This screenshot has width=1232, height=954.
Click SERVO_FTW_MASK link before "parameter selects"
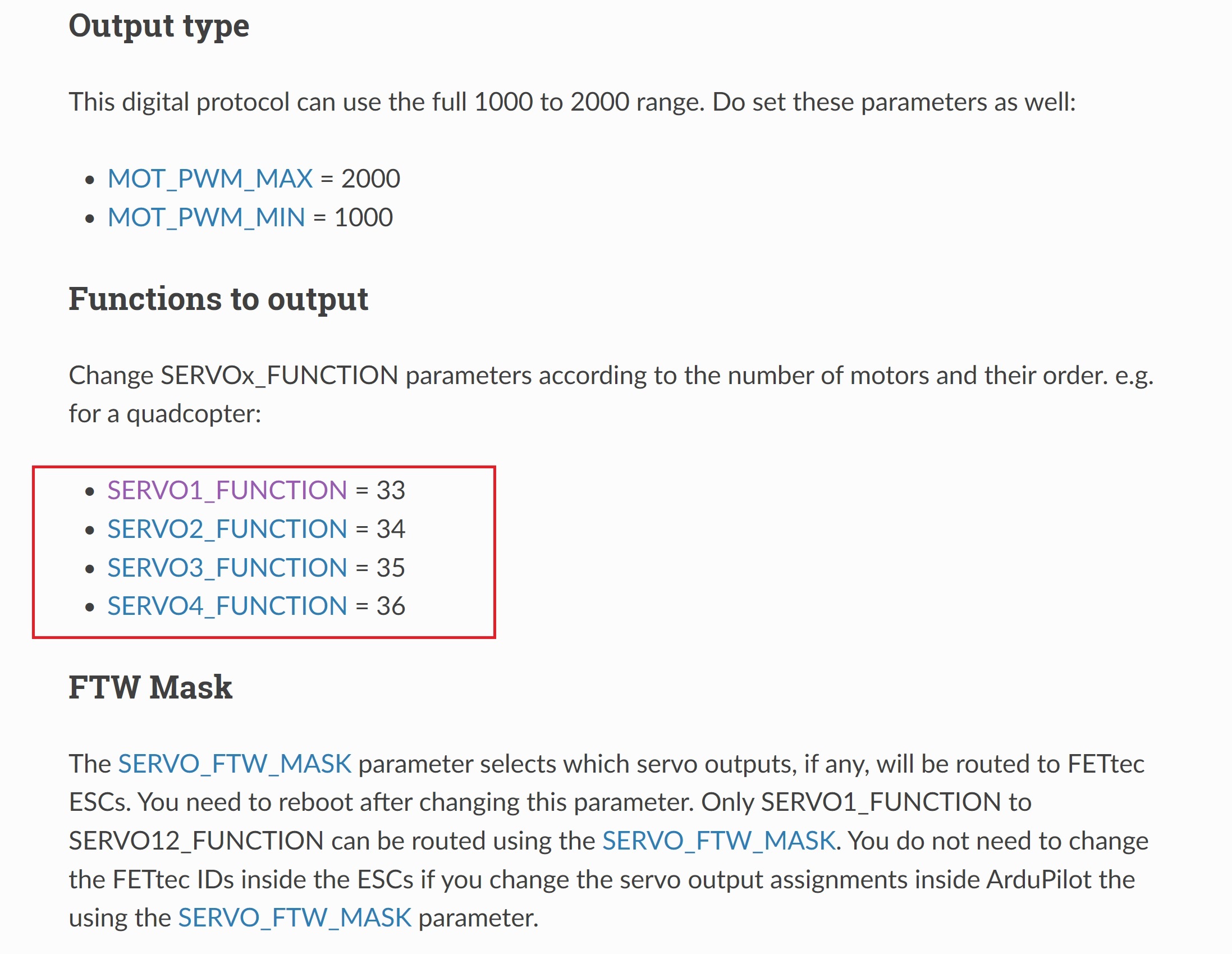(235, 764)
